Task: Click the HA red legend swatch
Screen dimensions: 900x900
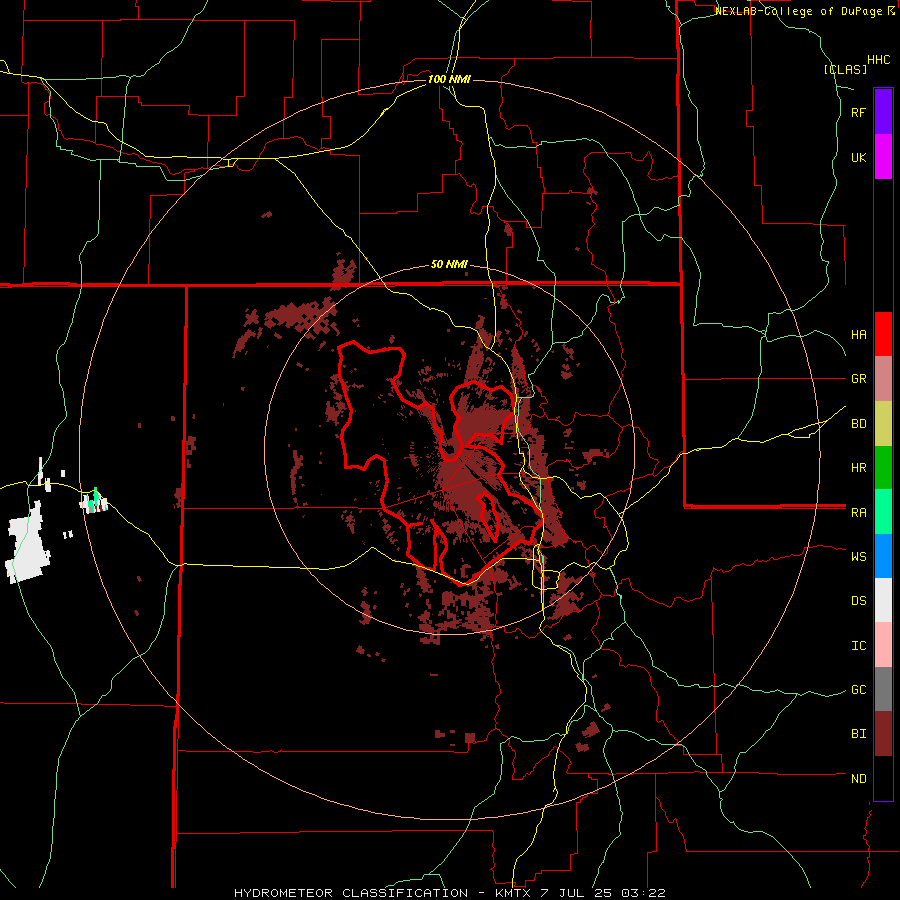Action: click(x=883, y=334)
